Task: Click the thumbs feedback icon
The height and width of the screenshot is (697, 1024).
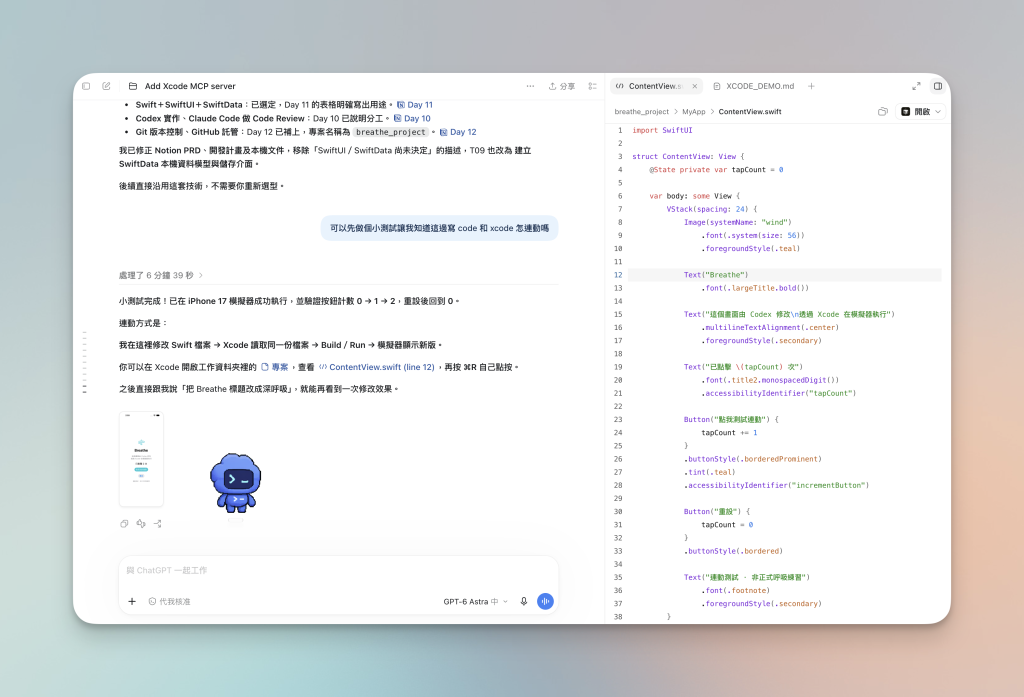Action: (141, 524)
